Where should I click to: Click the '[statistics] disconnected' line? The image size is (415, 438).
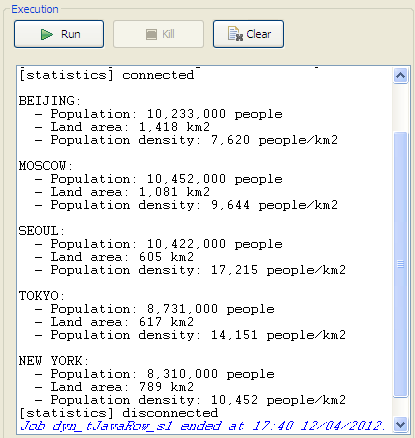pos(119,413)
